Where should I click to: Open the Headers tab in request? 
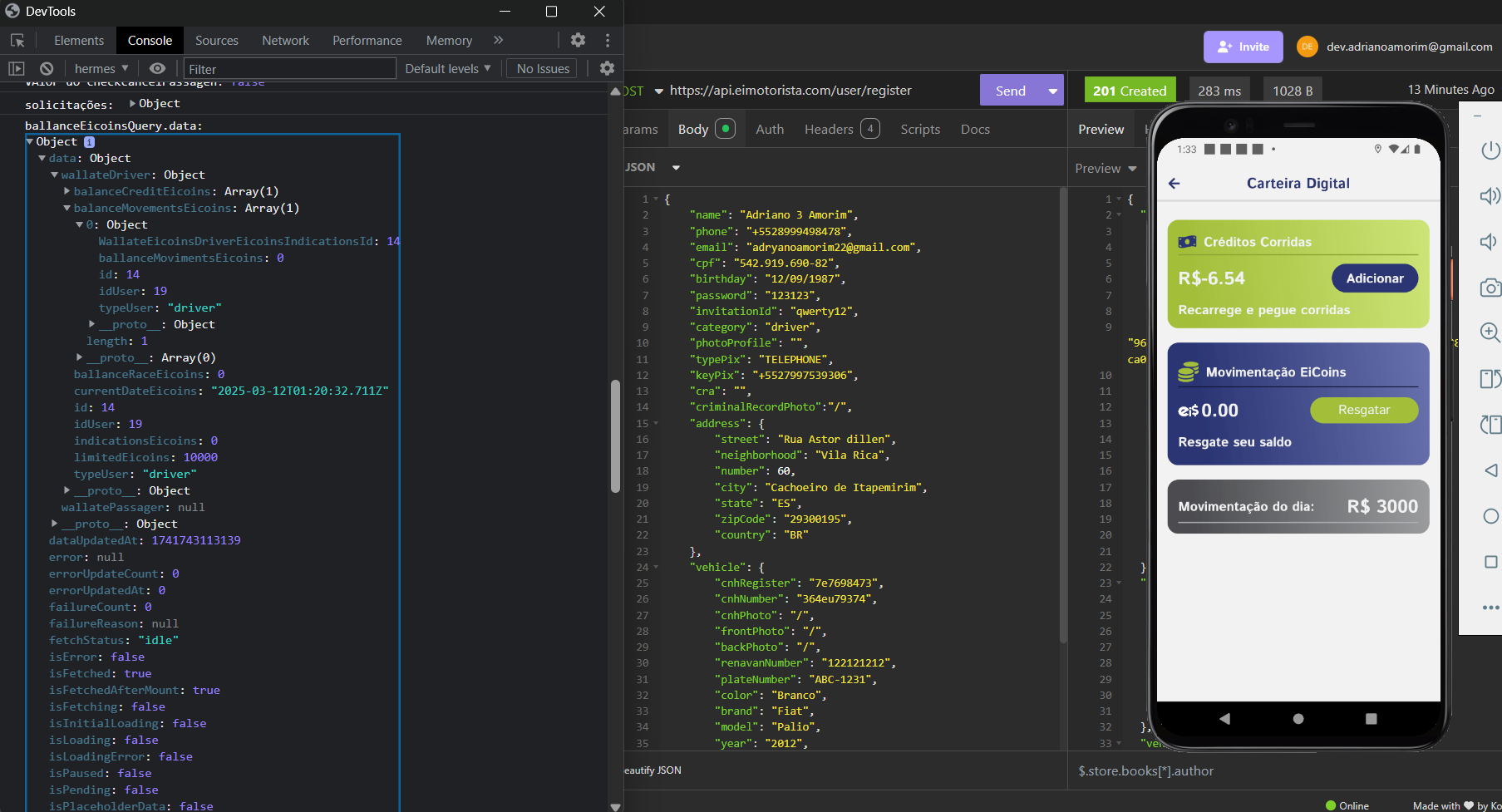pyautogui.click(x=829, y=130)
